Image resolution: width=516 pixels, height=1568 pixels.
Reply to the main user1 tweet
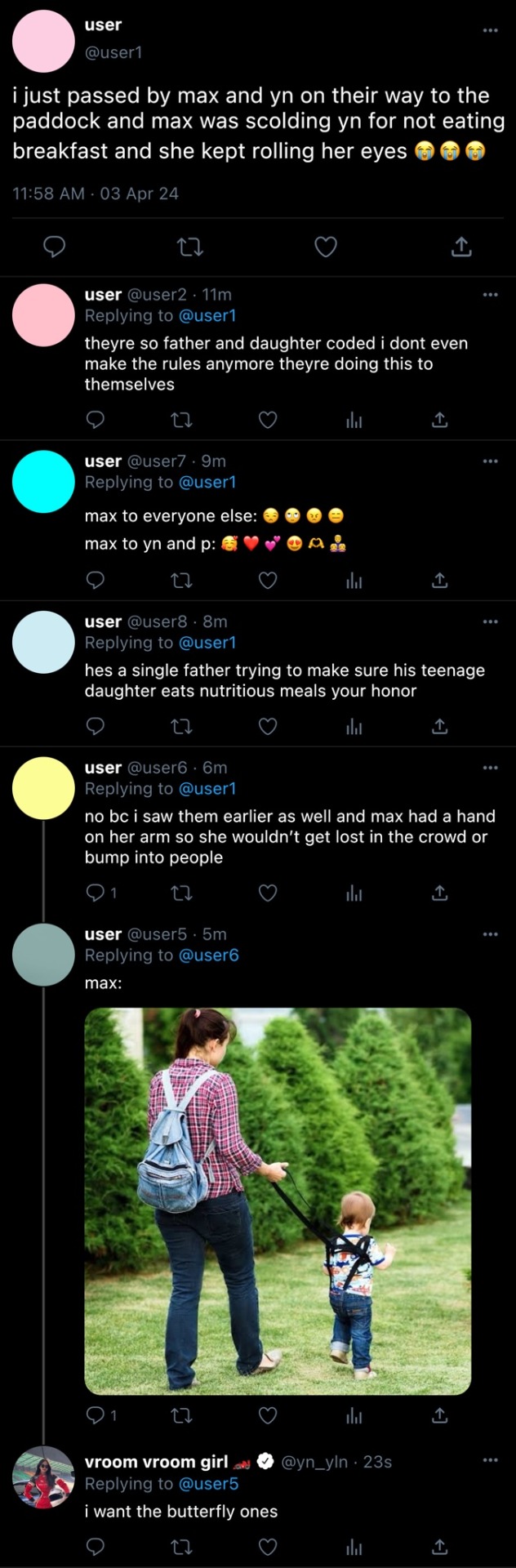(54, 247)
